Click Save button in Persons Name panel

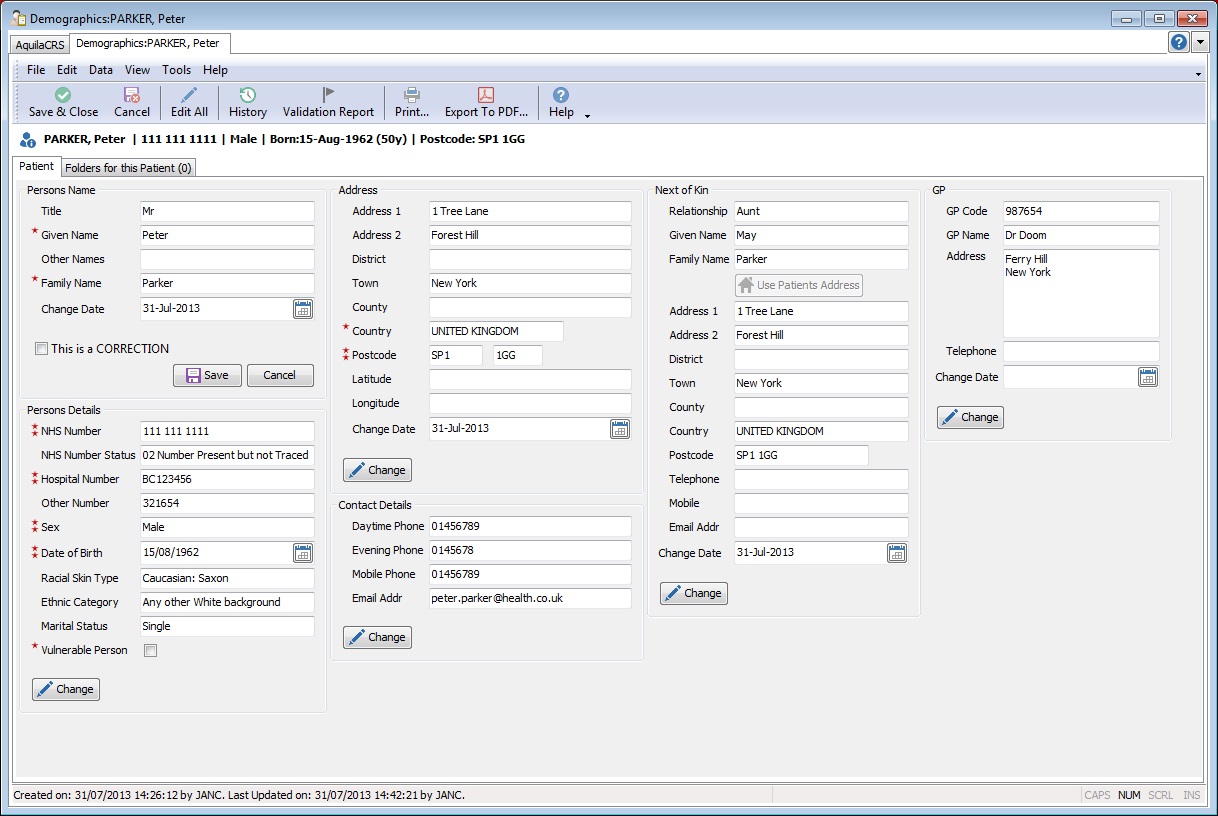tap(207, 375)
